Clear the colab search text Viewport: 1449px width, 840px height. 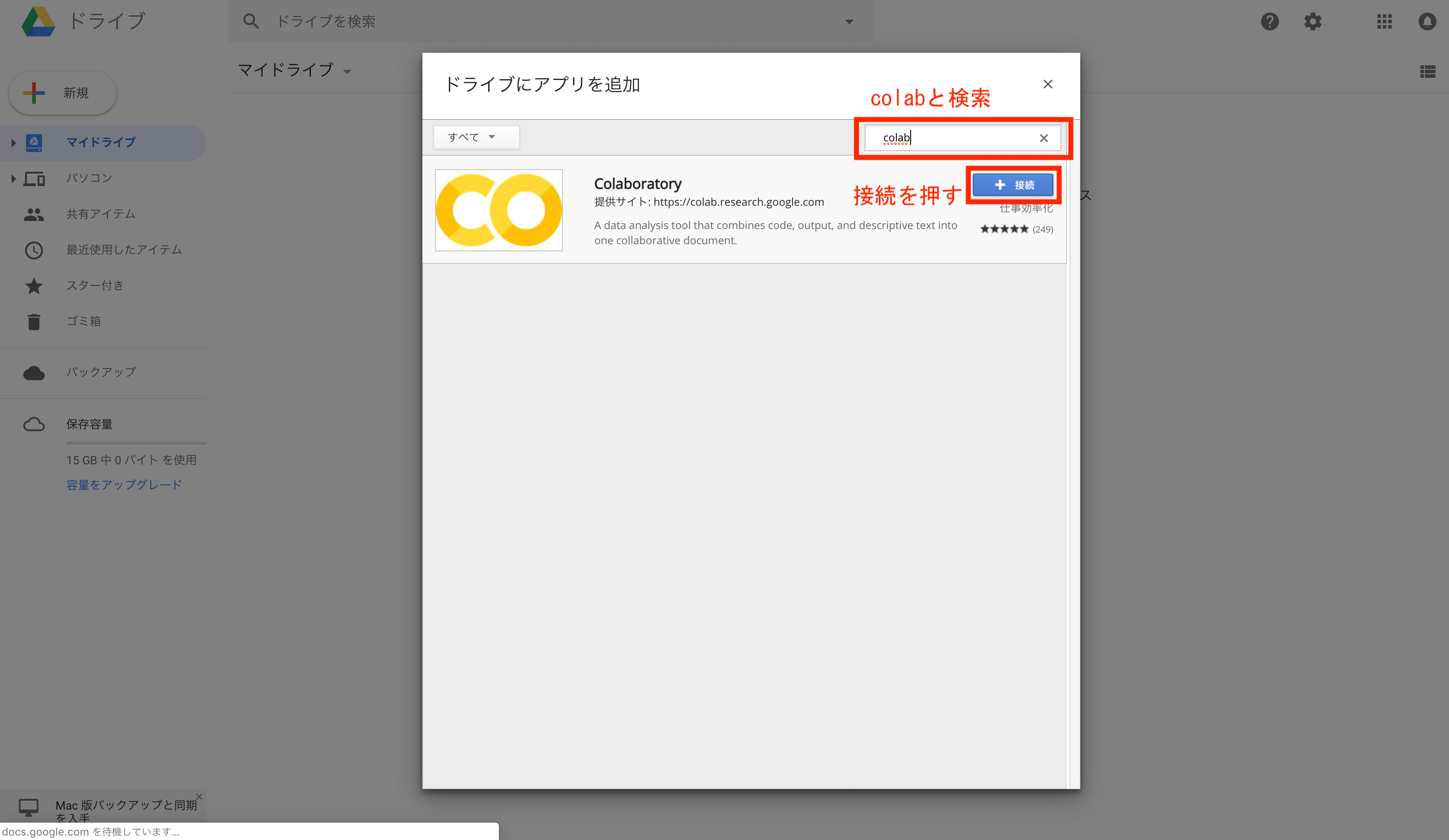click(x=1044, y=138)
